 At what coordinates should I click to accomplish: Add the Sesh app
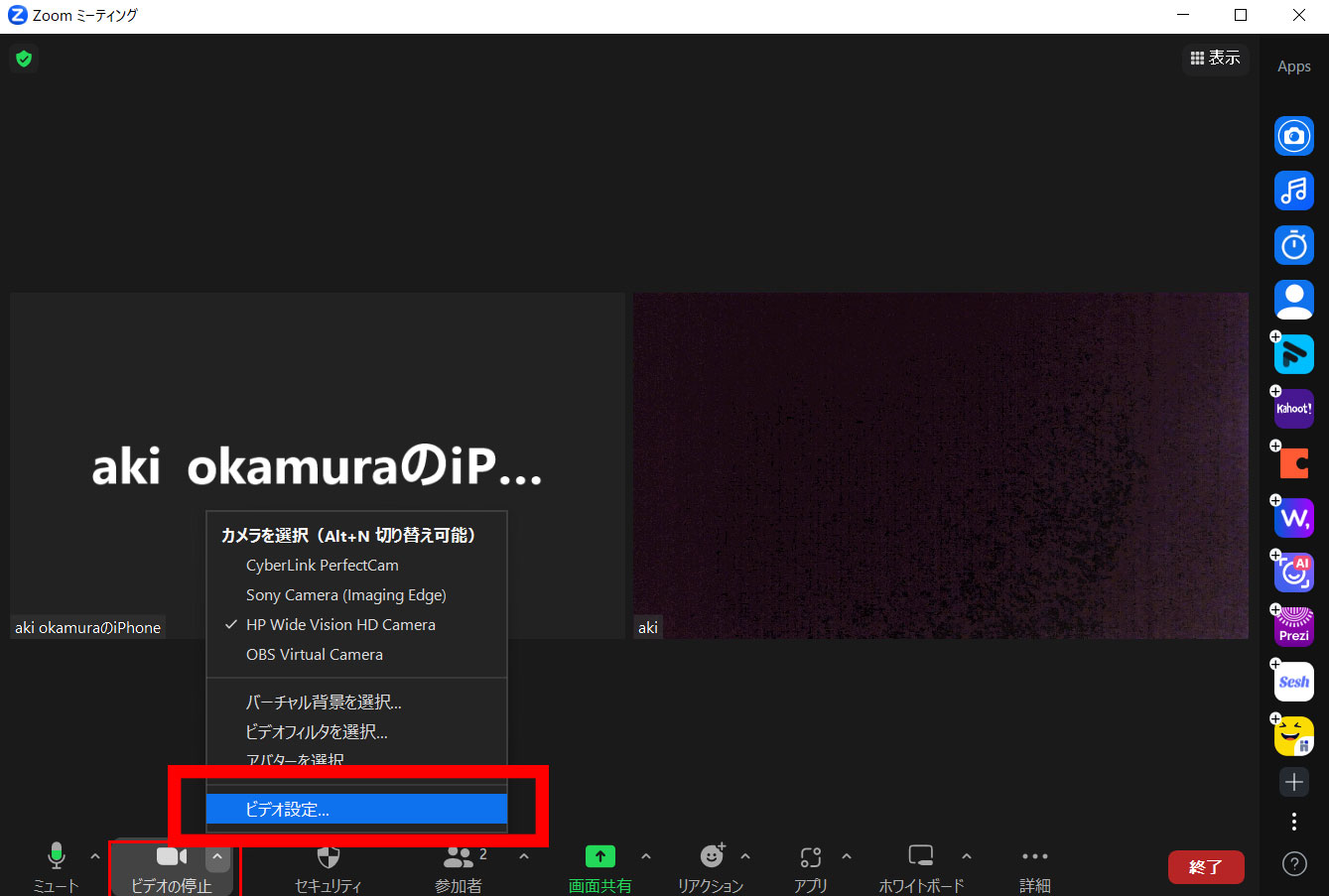point(1293,682)
